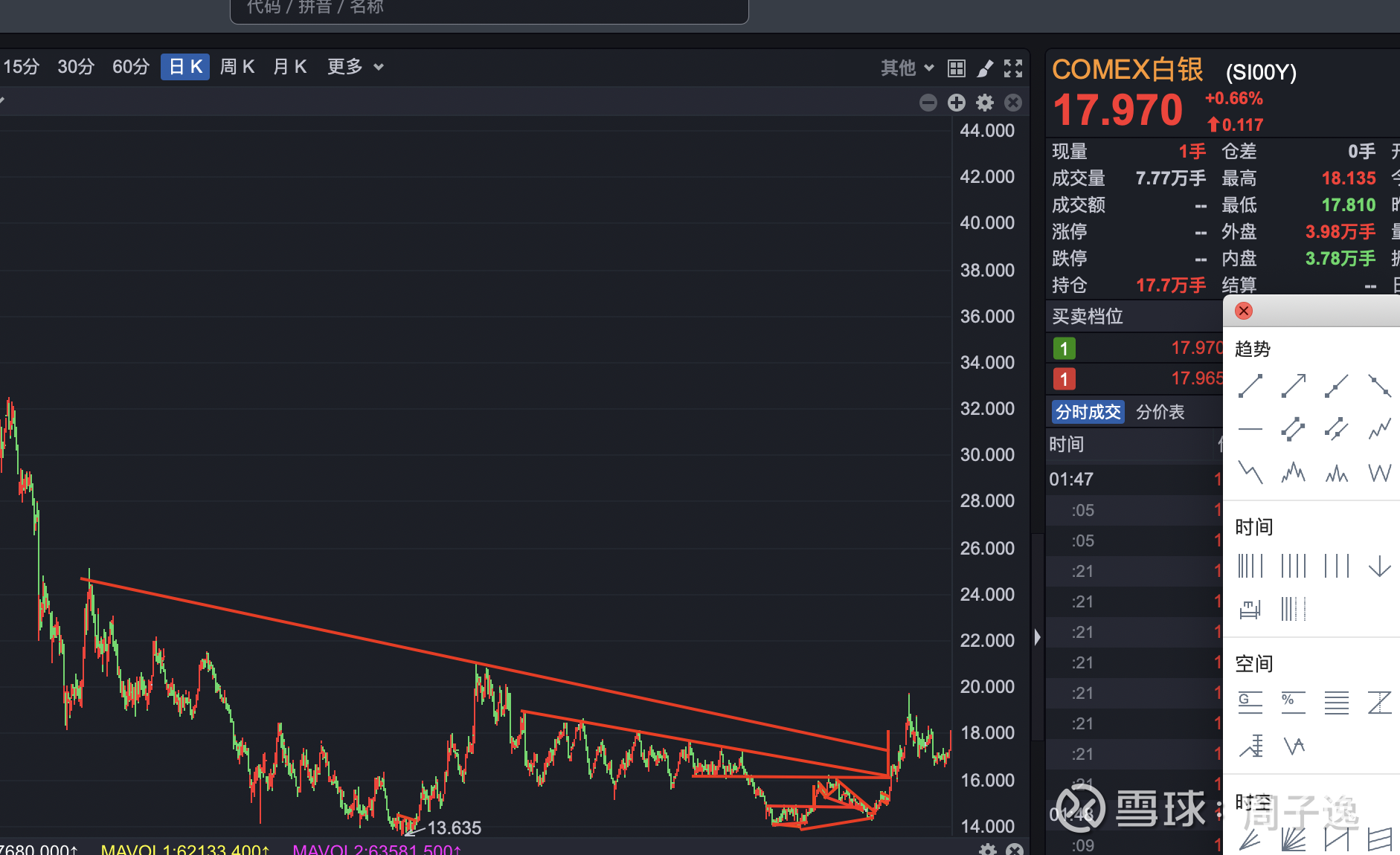Select the Z-shaped retracement tool
Viewport: 1400px width, 855px height.
coord(1380,703)
